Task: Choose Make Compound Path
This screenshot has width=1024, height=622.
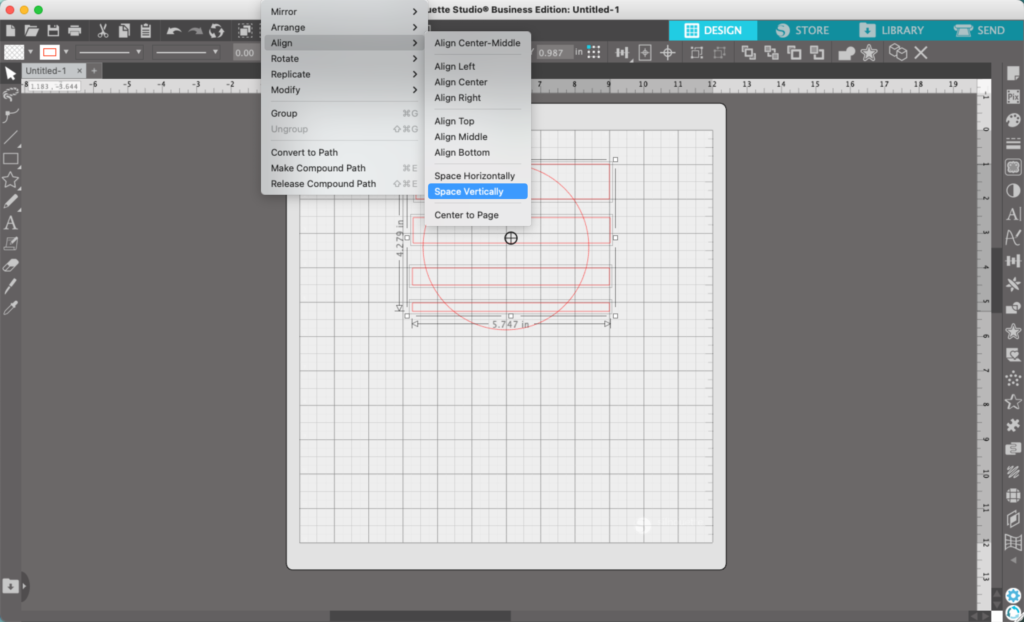Action: 344,168
